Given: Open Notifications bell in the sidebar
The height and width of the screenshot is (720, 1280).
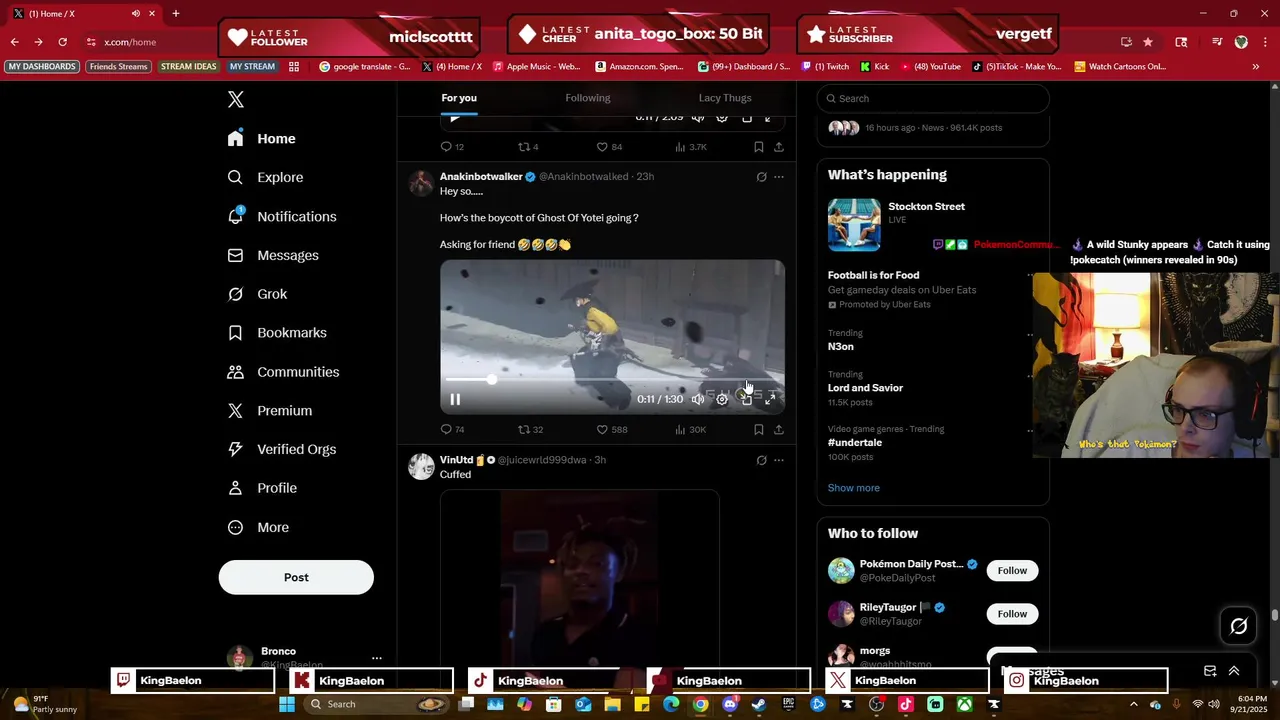Looking at the screenshot, I should pyautogui.click(x=283, y=216).
